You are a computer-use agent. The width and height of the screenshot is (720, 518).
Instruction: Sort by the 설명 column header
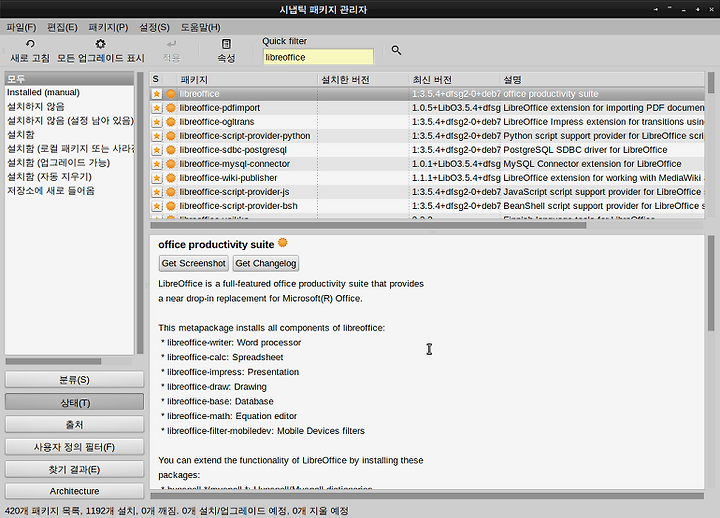click(x=602, y=79)
